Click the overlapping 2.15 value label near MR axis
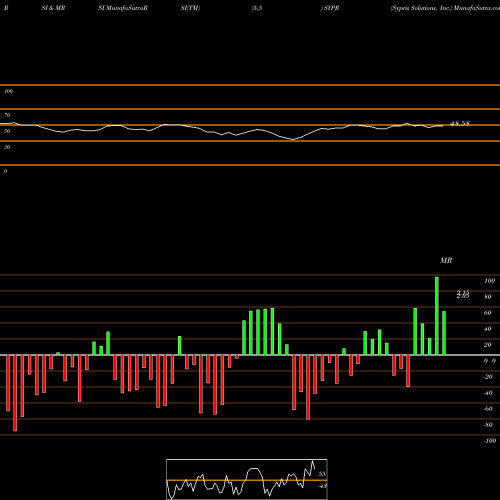The image size is (500, 500). (463, 294)
